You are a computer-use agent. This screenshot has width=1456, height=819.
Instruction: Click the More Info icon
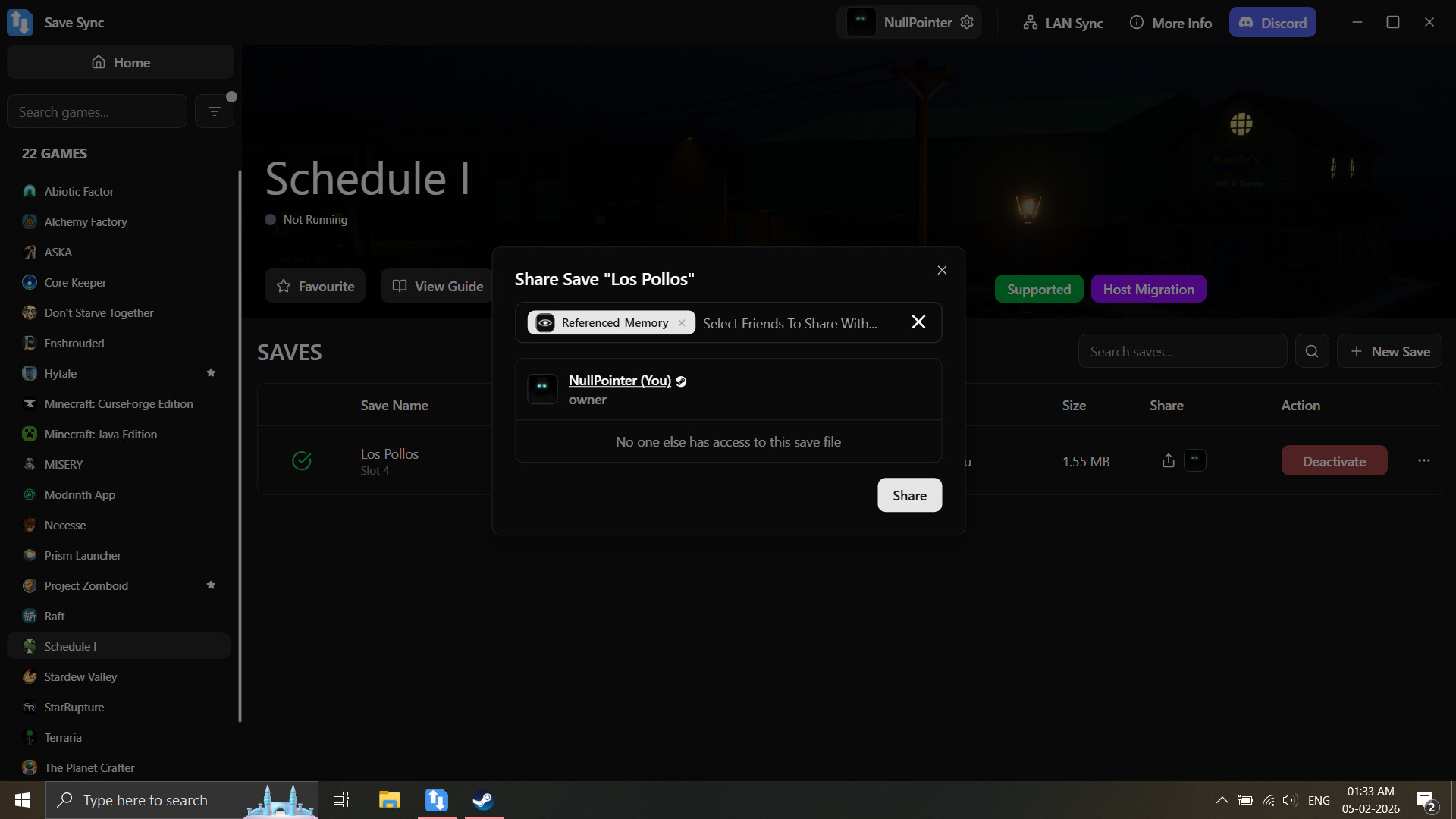point(1137,23)
